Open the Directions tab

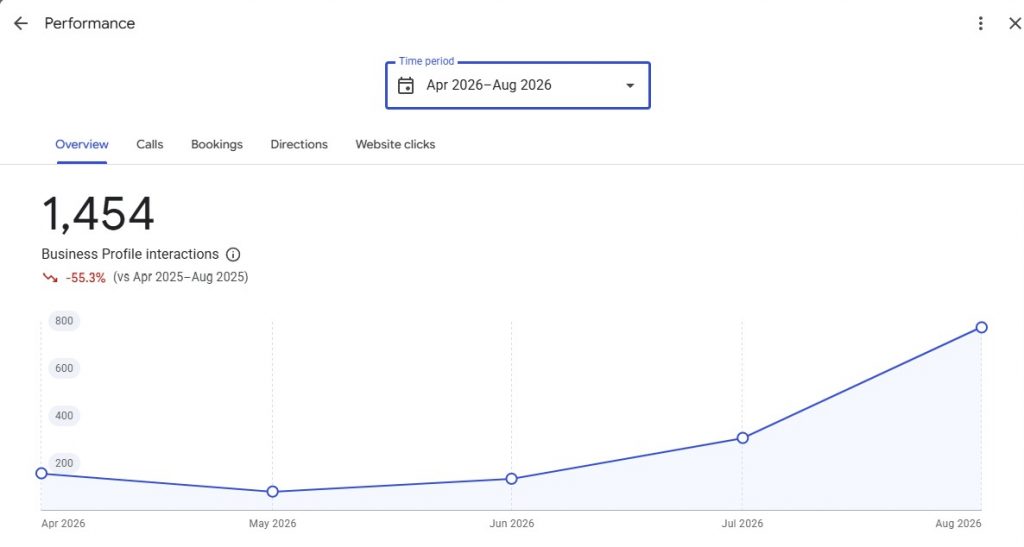(299, 144)
